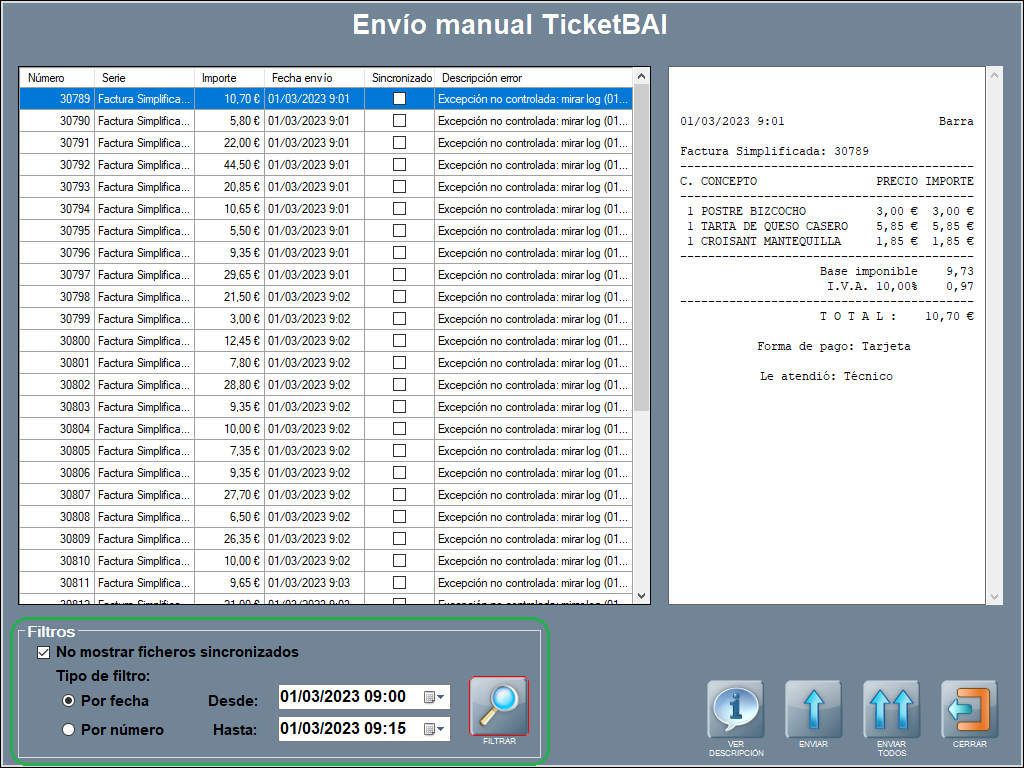
Task: Click the Cerrar exit icon
Action: tap(969, 709)
